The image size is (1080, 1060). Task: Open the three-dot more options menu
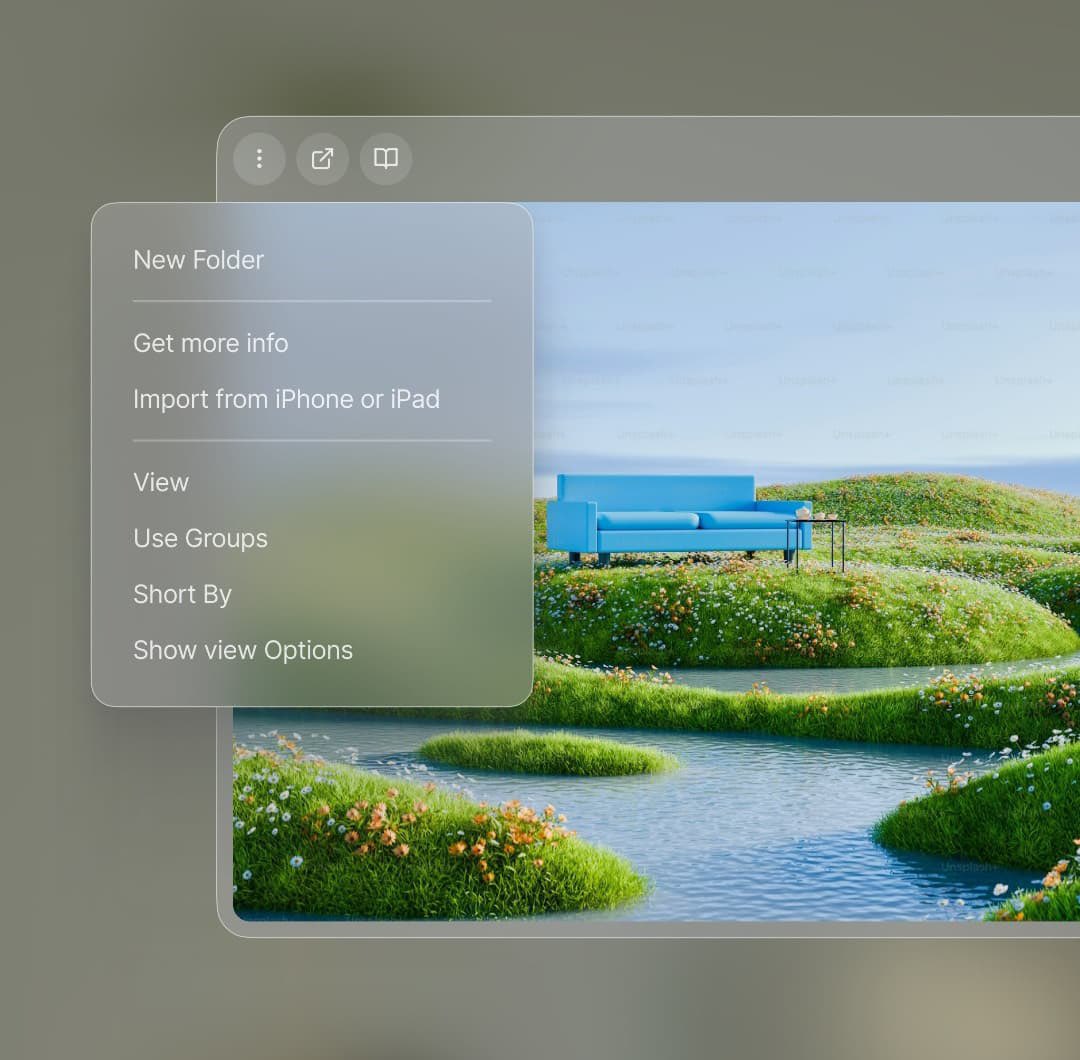[259, 159]
